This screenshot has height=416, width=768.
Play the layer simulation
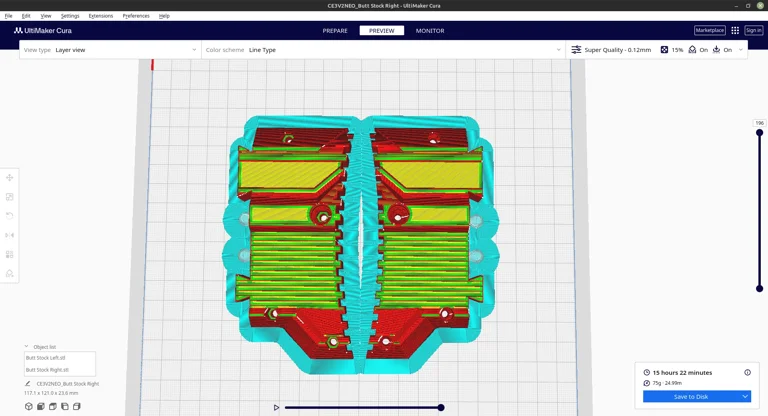(x=277, y=407)
